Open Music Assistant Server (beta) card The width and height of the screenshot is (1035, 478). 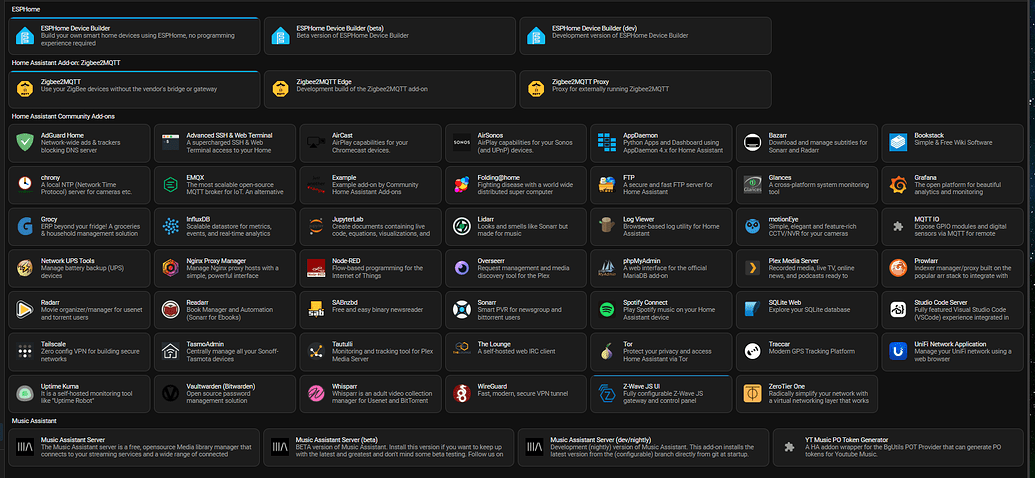click(389, 447)
